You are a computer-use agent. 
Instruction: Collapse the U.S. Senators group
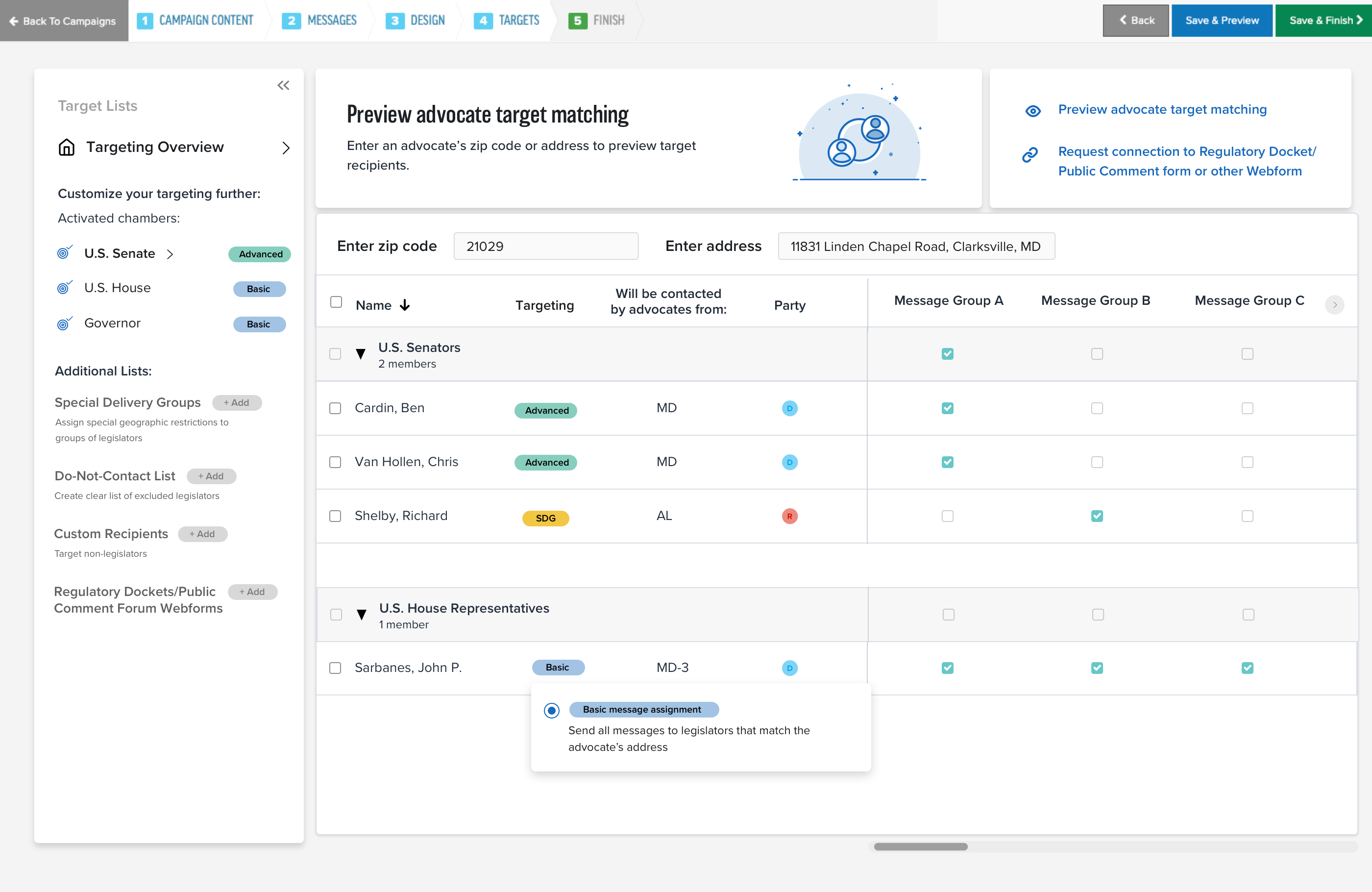click(x=361, y=354)
